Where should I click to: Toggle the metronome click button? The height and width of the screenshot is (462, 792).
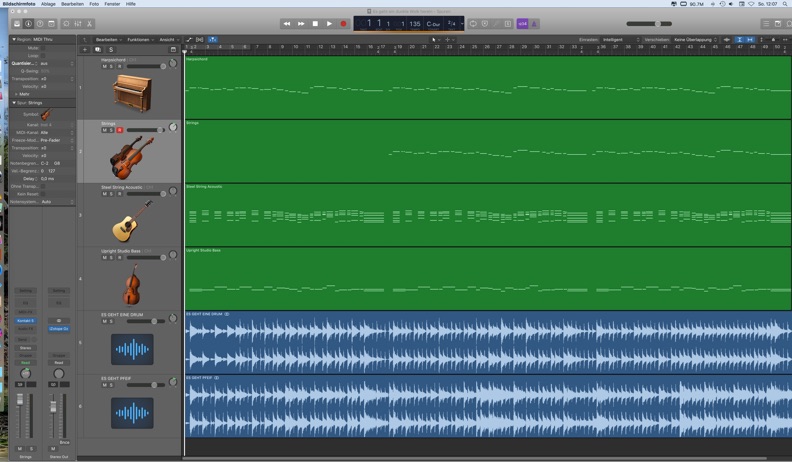click(534, 24)
